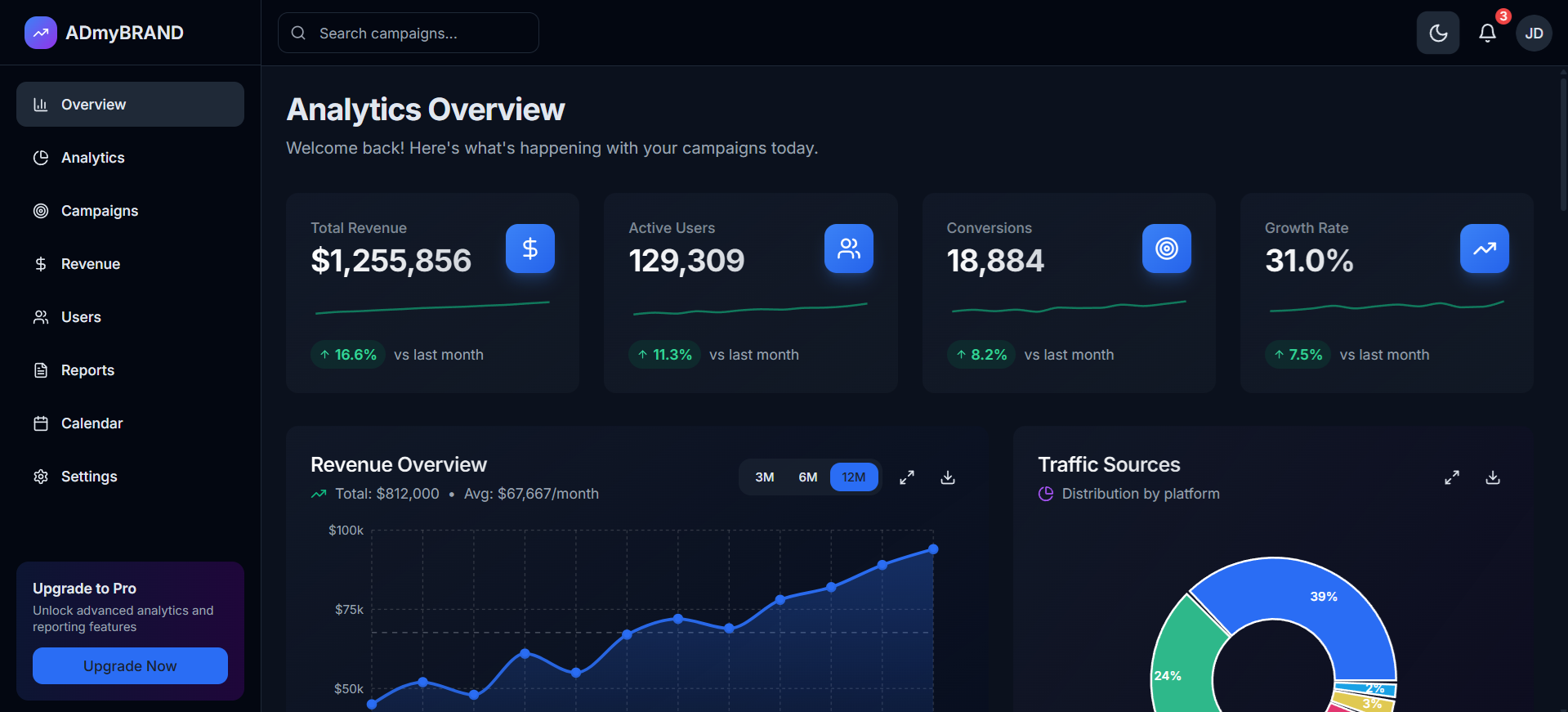Click the 7.5% growth badge
The image size is (1568, 712).
pos(1298,355)
